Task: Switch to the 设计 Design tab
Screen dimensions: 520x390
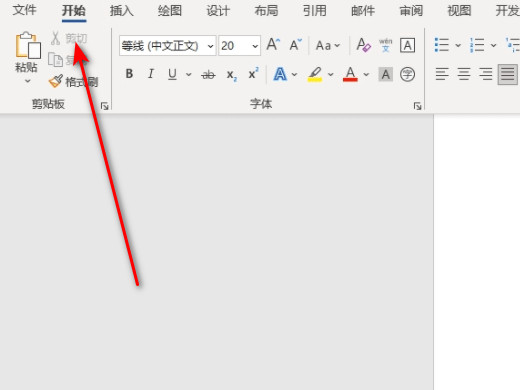Action: pyautogui.click(x=218, y=11)
